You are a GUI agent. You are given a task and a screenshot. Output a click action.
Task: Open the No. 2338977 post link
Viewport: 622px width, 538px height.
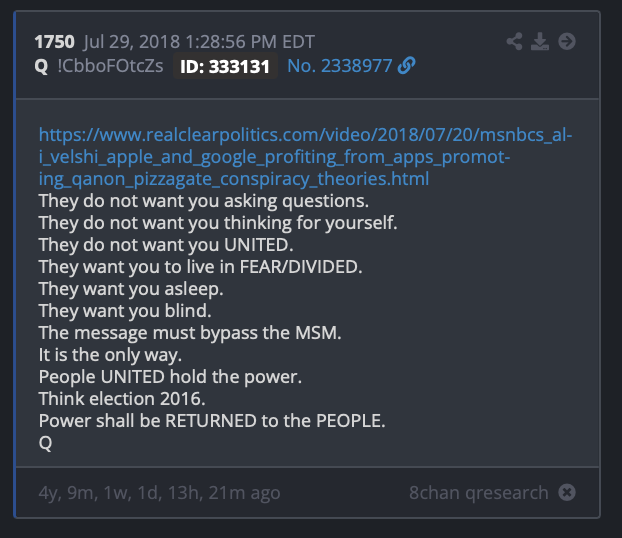pyautogui.click(x=340, y=66)
